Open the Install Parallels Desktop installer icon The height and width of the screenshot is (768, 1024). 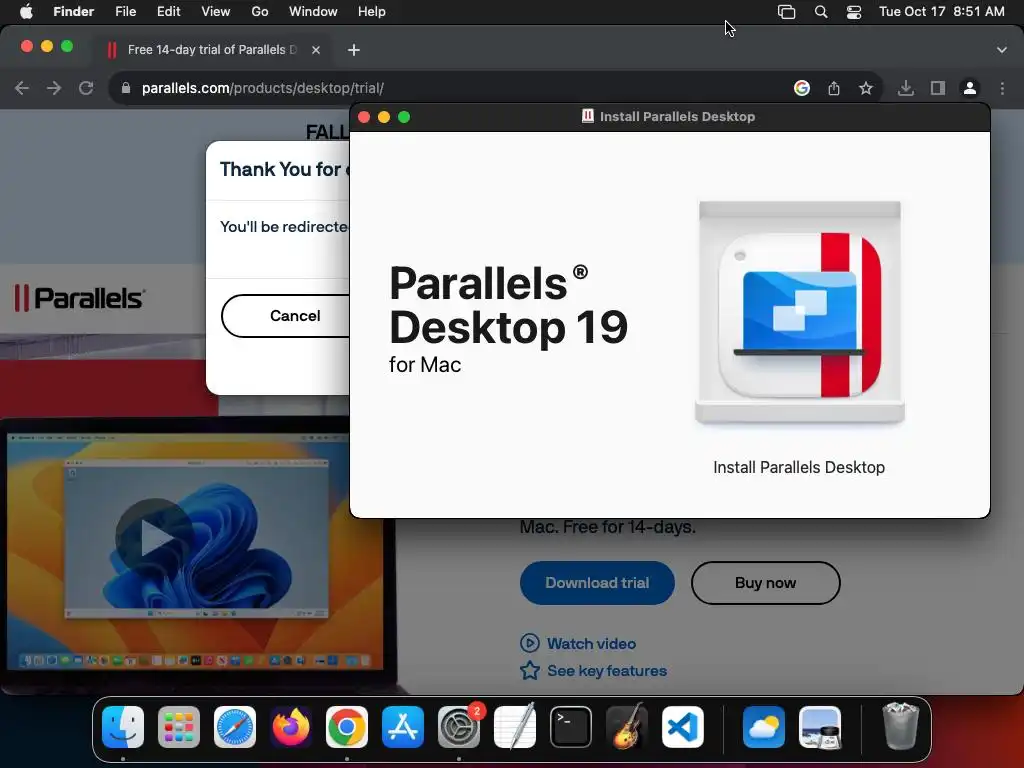tap(799, 313)
